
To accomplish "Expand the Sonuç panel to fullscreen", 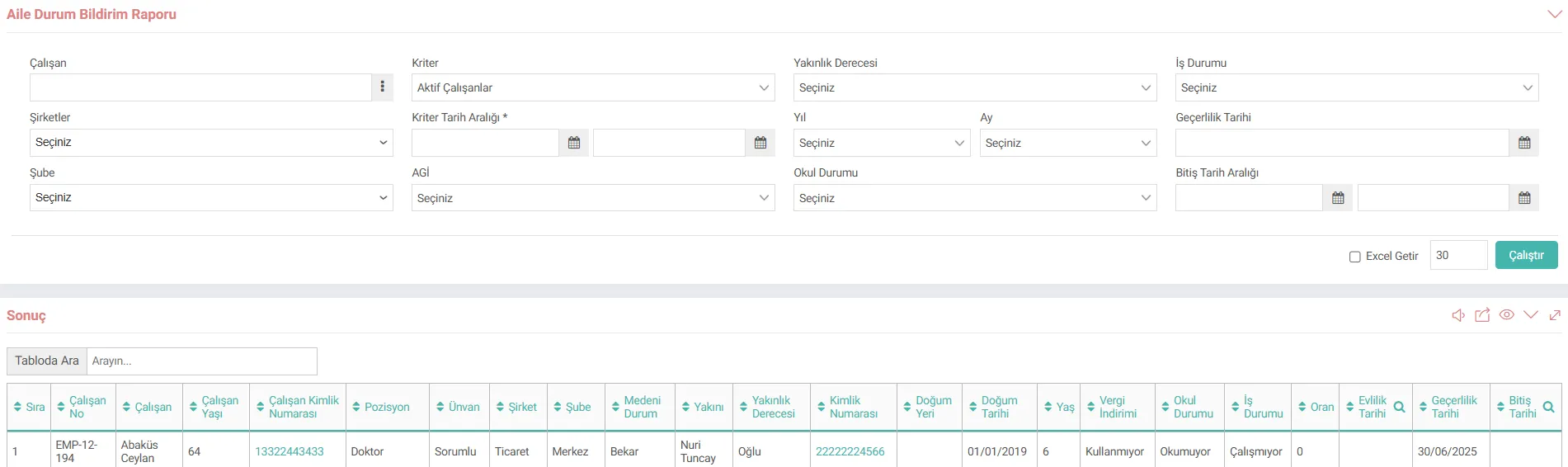I will pos(1555,315).
